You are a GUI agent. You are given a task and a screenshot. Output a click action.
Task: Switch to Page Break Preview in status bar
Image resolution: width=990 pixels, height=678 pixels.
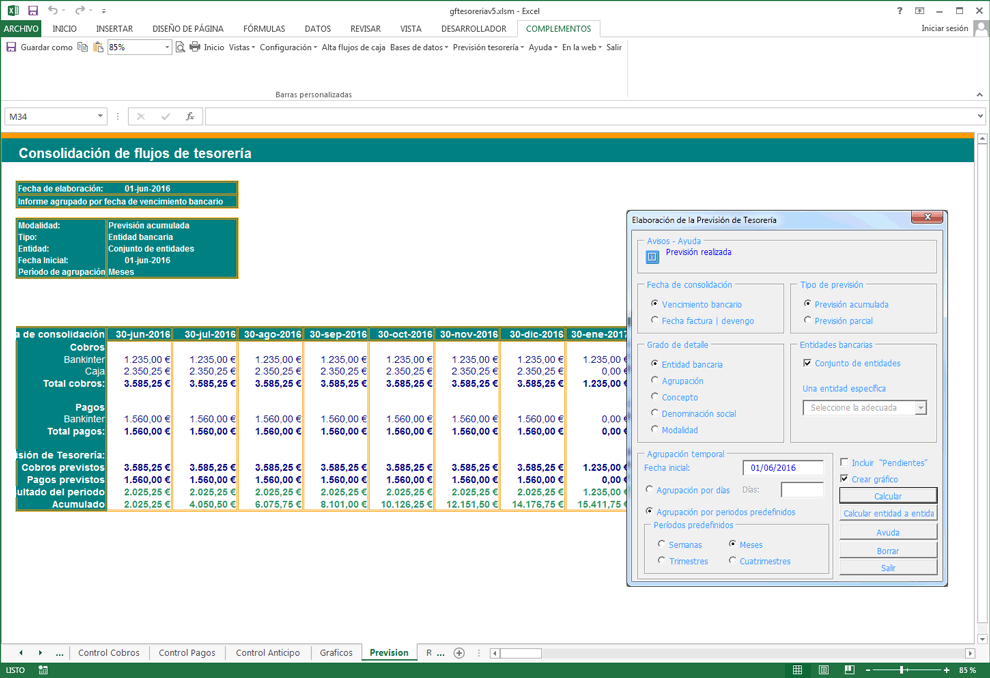pos(849,670)
